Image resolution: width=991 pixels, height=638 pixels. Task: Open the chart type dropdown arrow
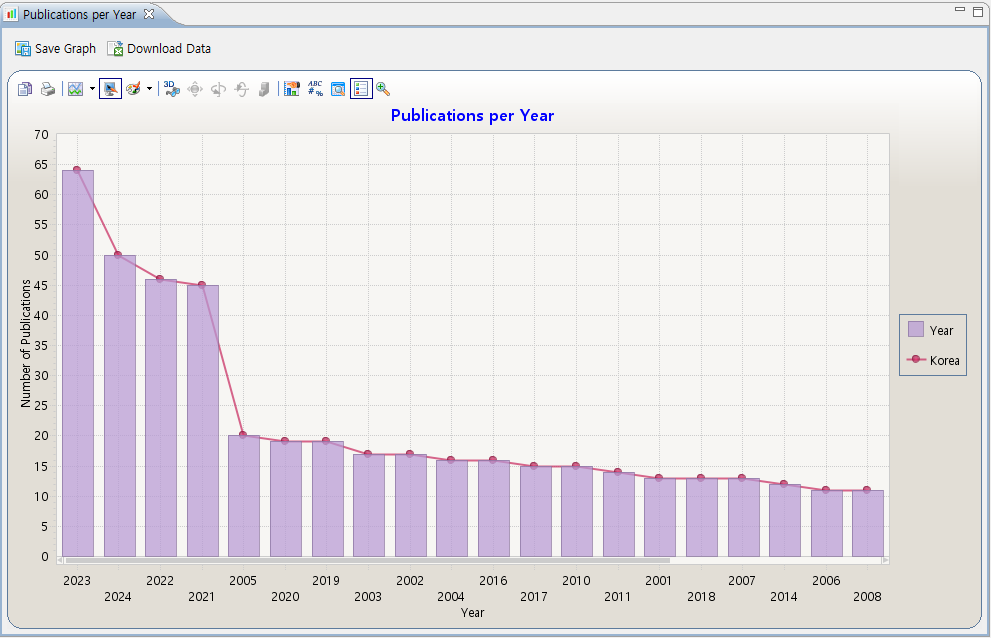coord(92,89)
